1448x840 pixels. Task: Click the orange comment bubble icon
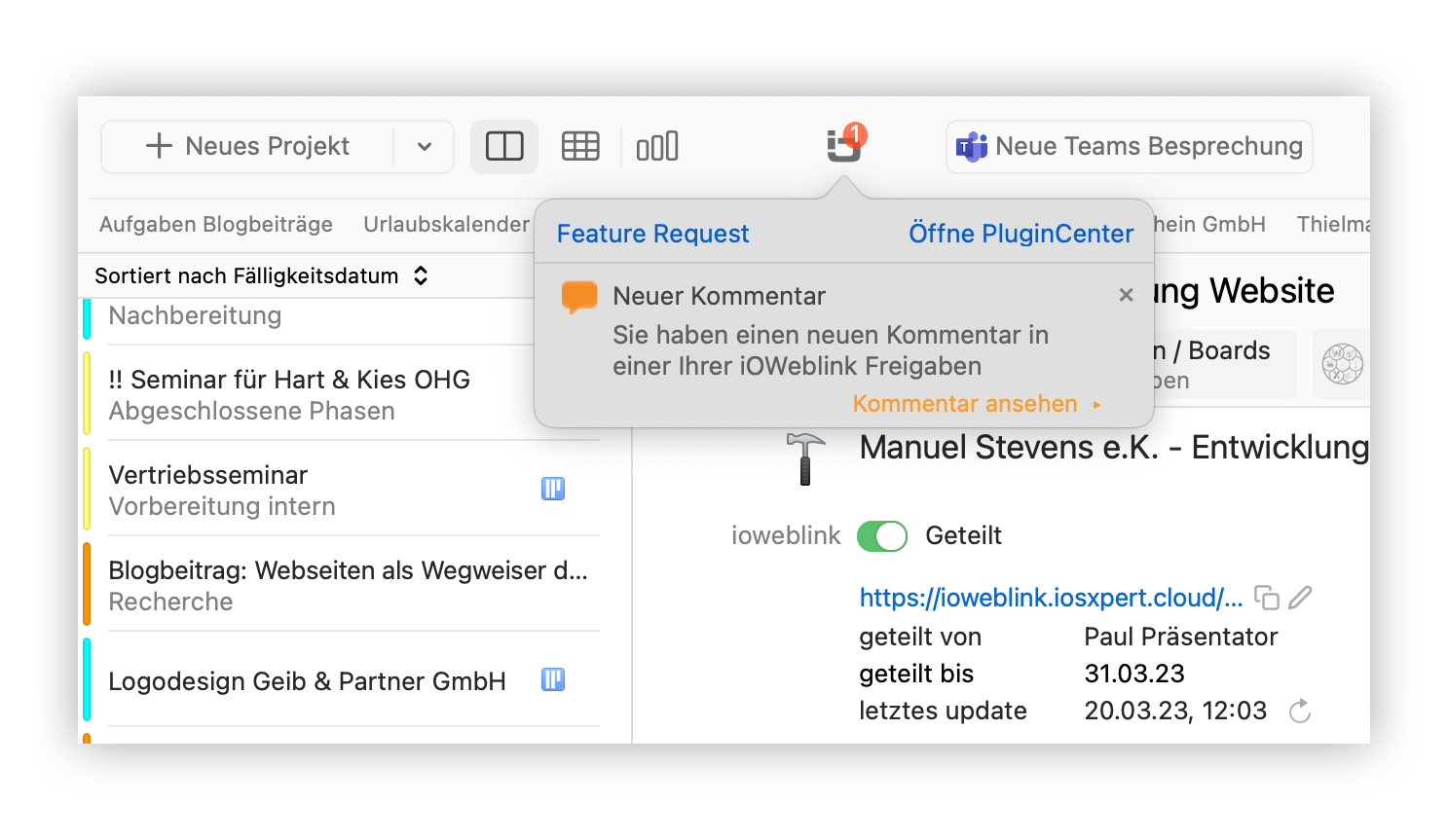[579, 297]
